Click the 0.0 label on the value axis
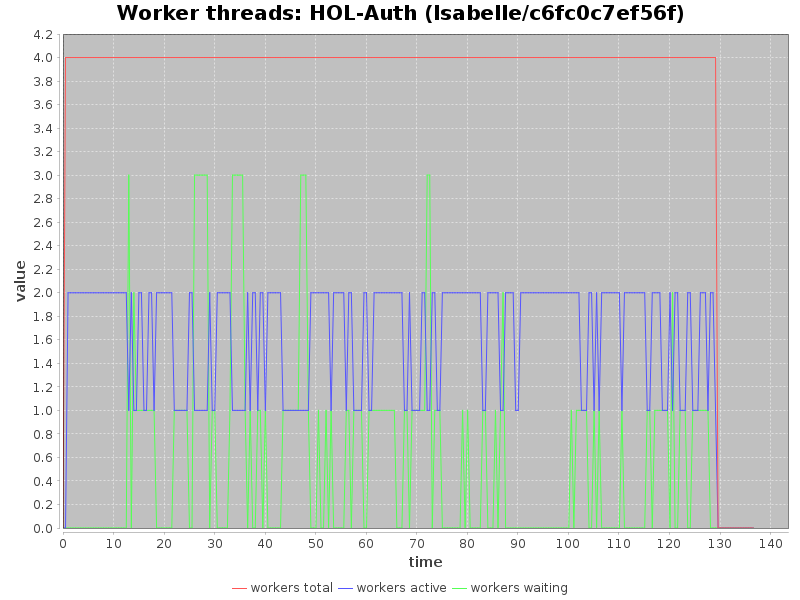Image resolution: width=800 pixels, height=600 pixels. tap(43, 529)
